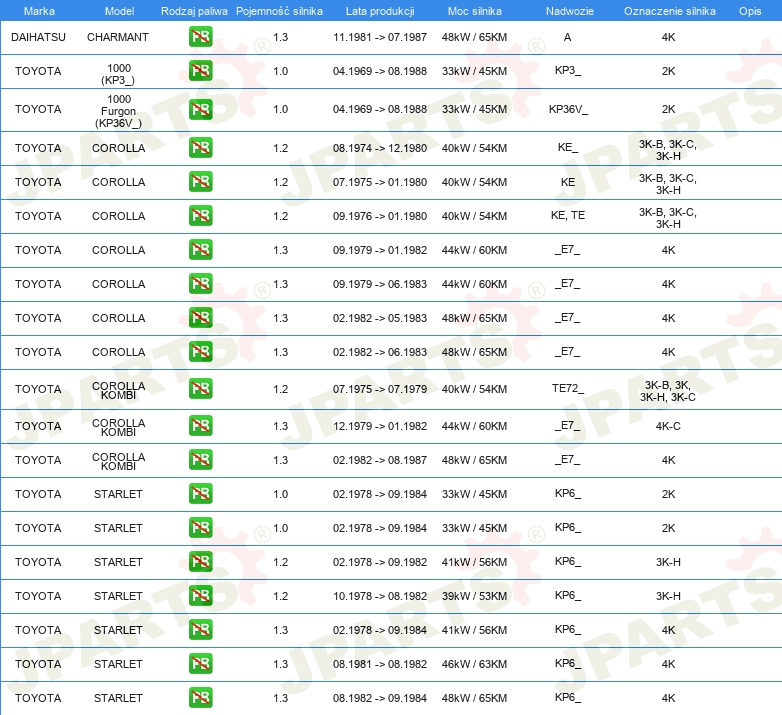Select the fuel icon for the Corolla Kombi 4K-C row
Image resolution: width=782 pixels, height=715 pixels.
[200, 426]
